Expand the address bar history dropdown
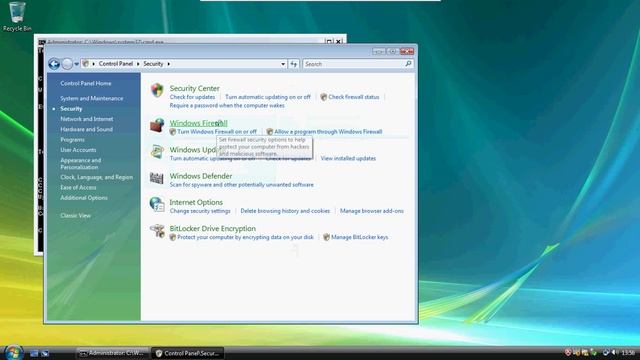 pos(283,64)
